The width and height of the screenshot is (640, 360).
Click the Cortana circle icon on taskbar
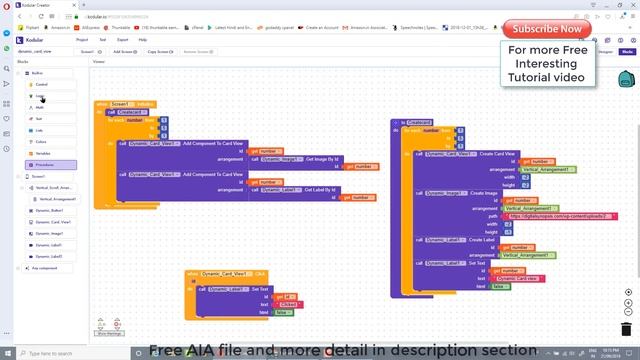[x=138, y=353]
